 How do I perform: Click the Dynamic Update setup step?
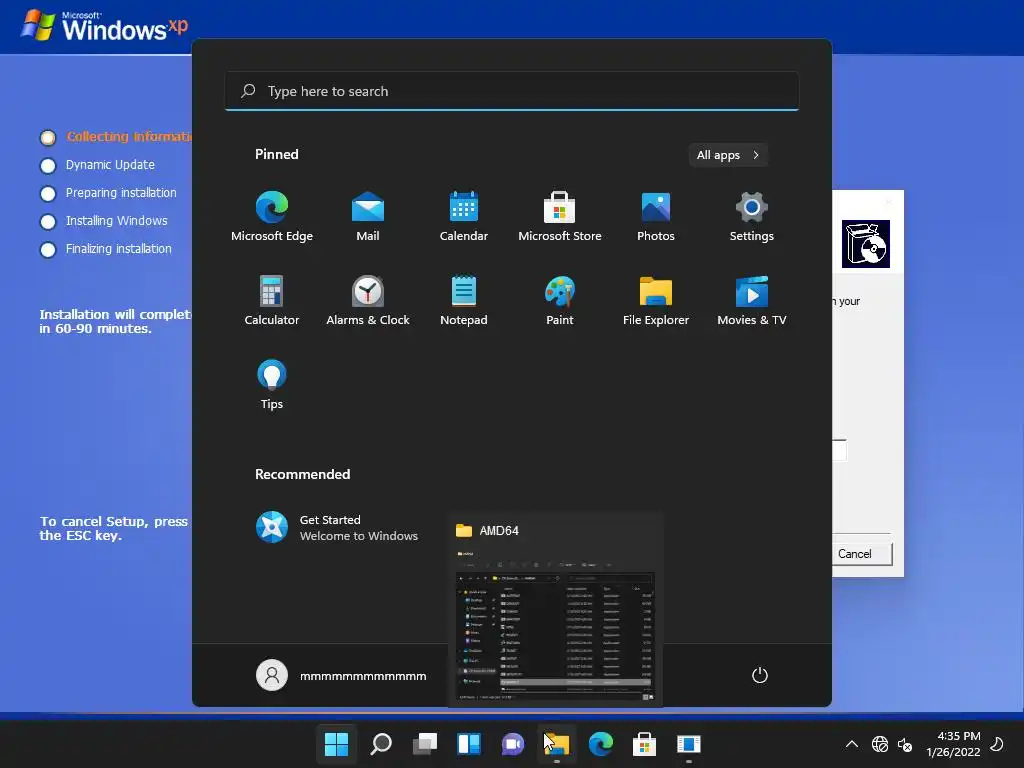[x=110, y=165]
